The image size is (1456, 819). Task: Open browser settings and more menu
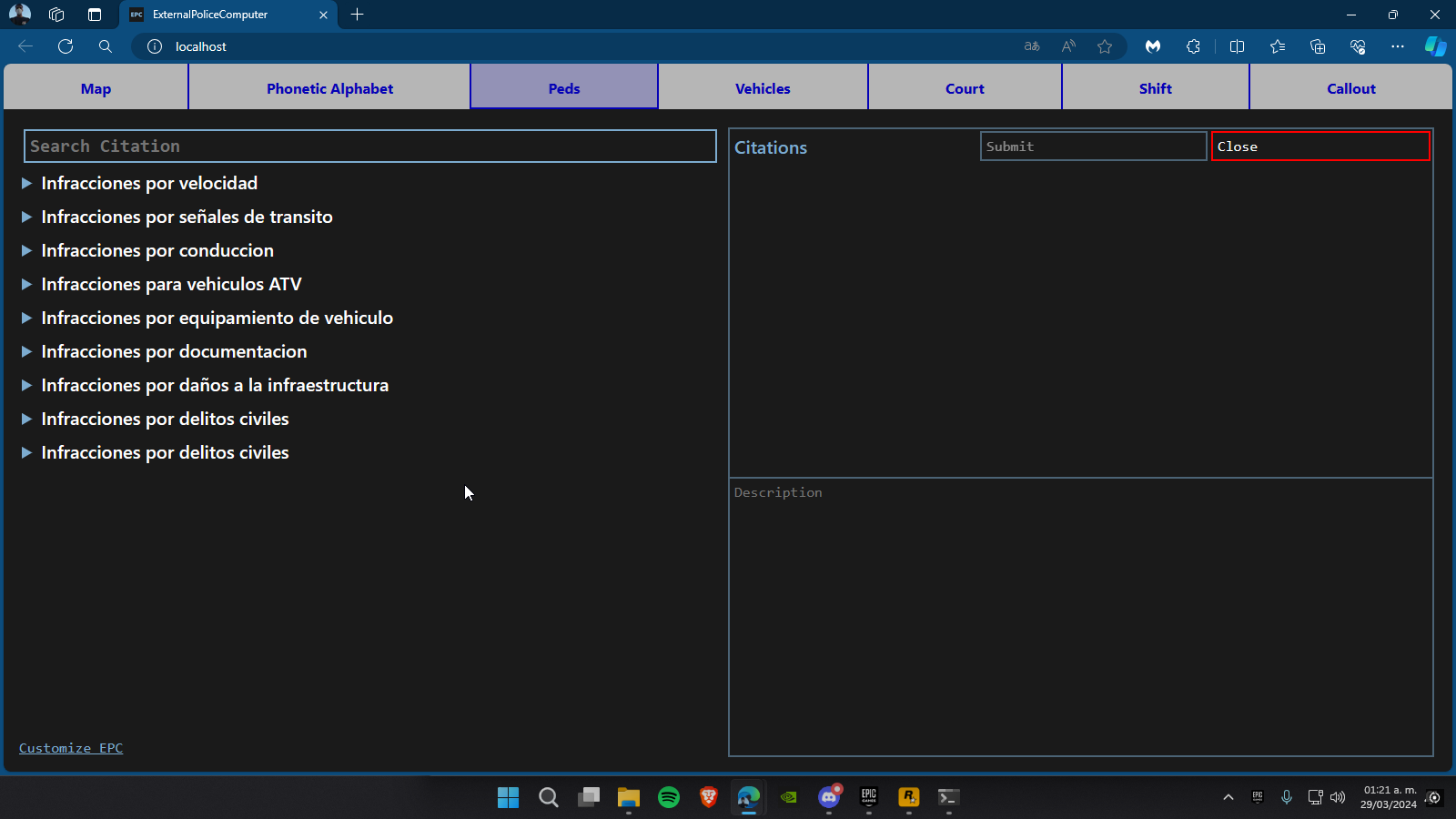coord(1397,46)
